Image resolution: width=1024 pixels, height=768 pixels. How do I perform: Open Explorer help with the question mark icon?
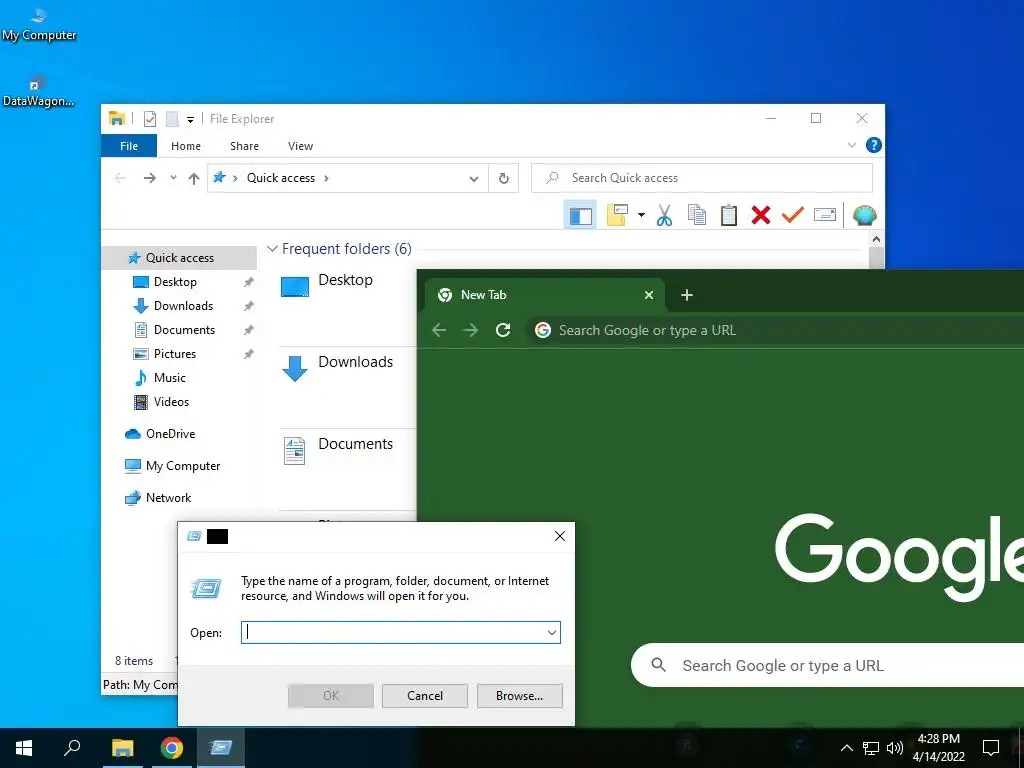pos(873,145)
